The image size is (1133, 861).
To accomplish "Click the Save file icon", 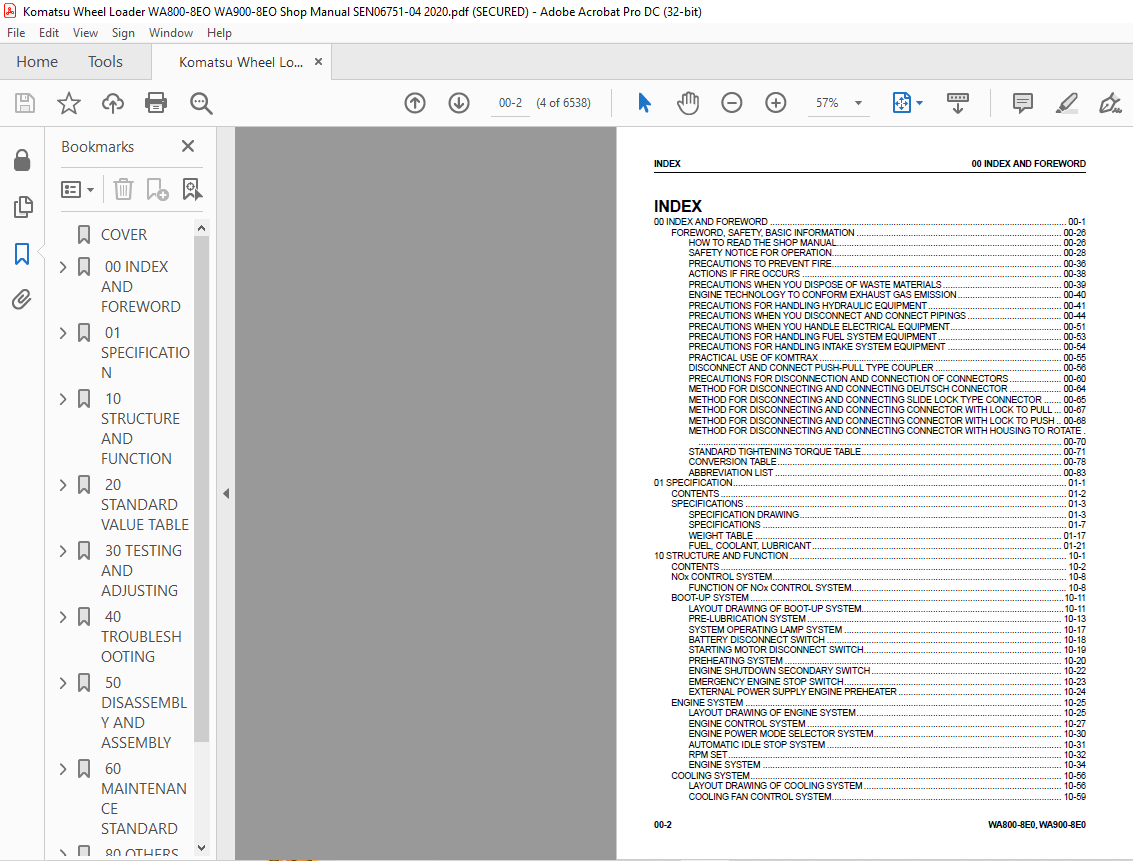I will [25, 103].
